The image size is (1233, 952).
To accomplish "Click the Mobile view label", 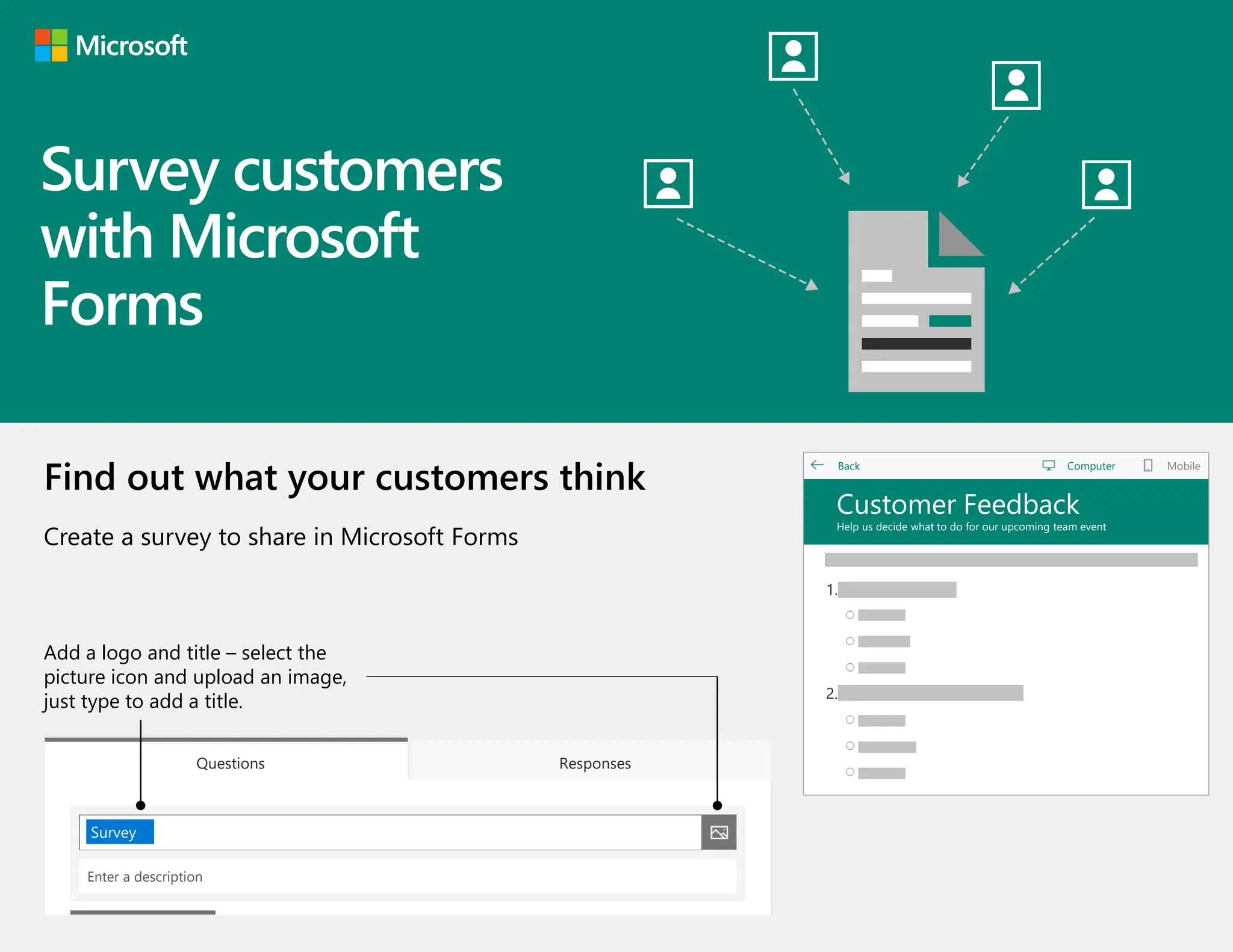I will click(x=1183, y=466).
